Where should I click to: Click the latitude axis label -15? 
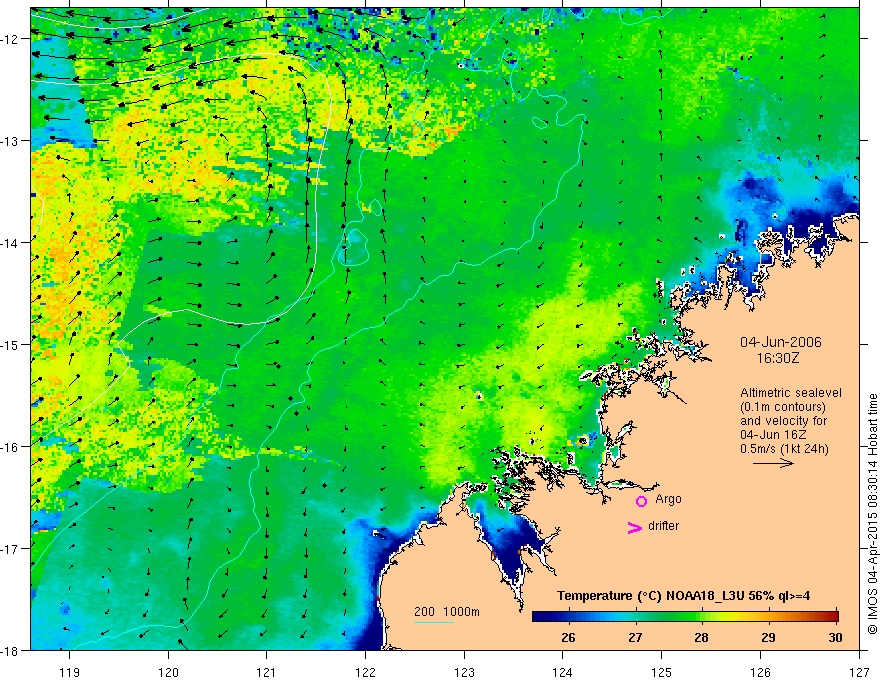[x=11, y=344]
